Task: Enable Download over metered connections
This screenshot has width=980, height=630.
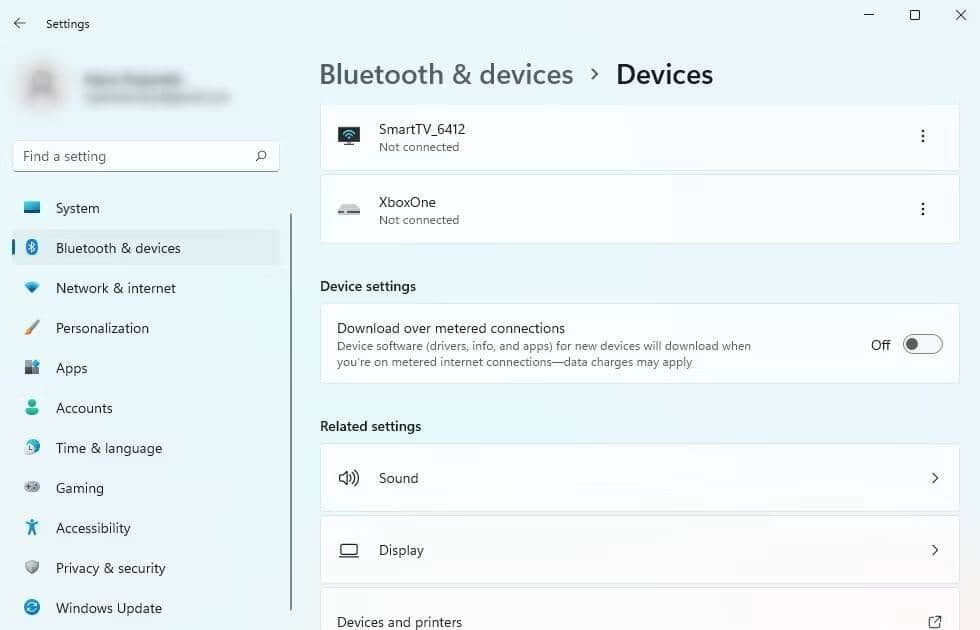Action: (x=921, y=344)
